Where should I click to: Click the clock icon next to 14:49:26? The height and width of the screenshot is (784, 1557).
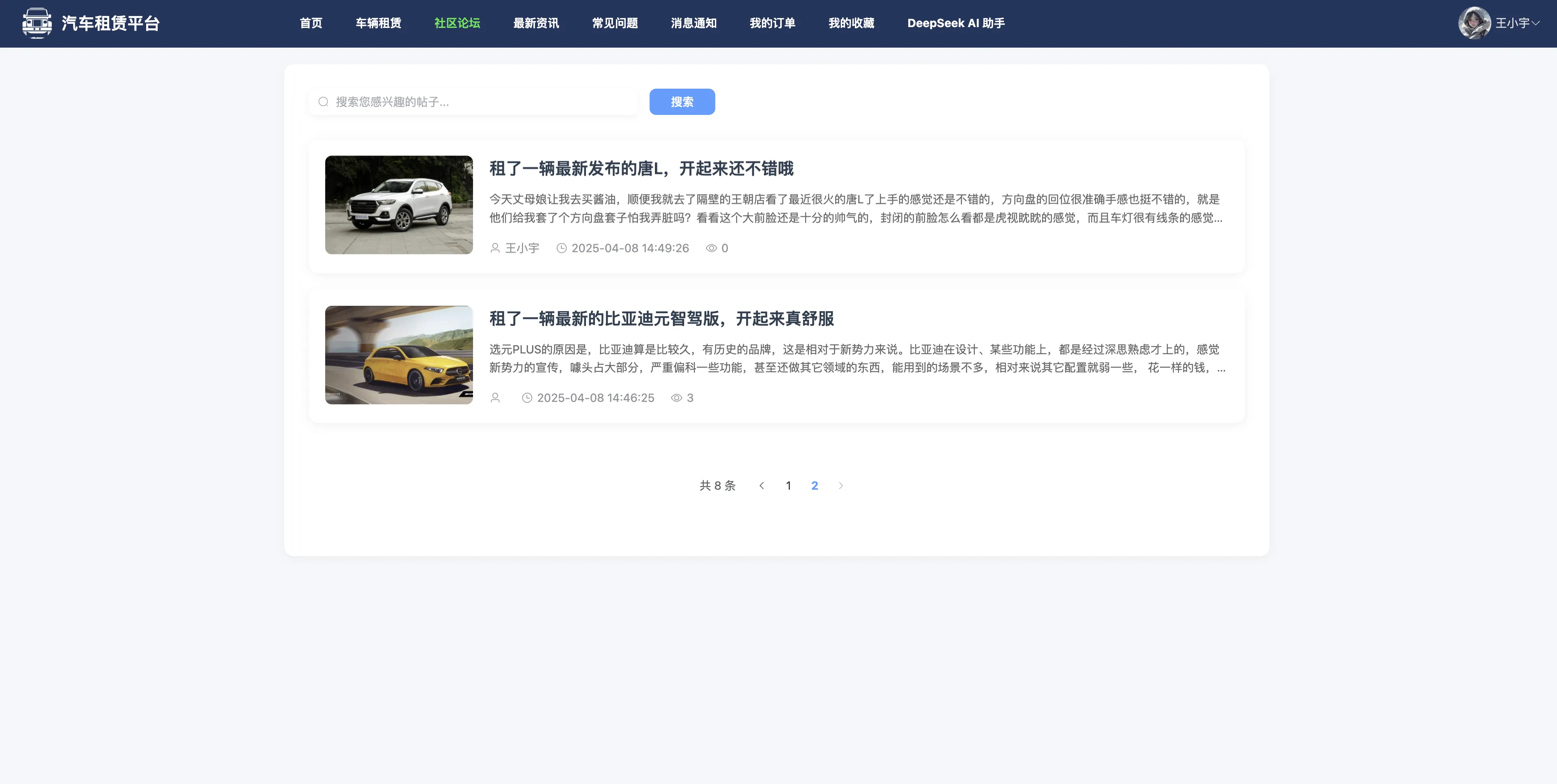[x=562, y=248]
